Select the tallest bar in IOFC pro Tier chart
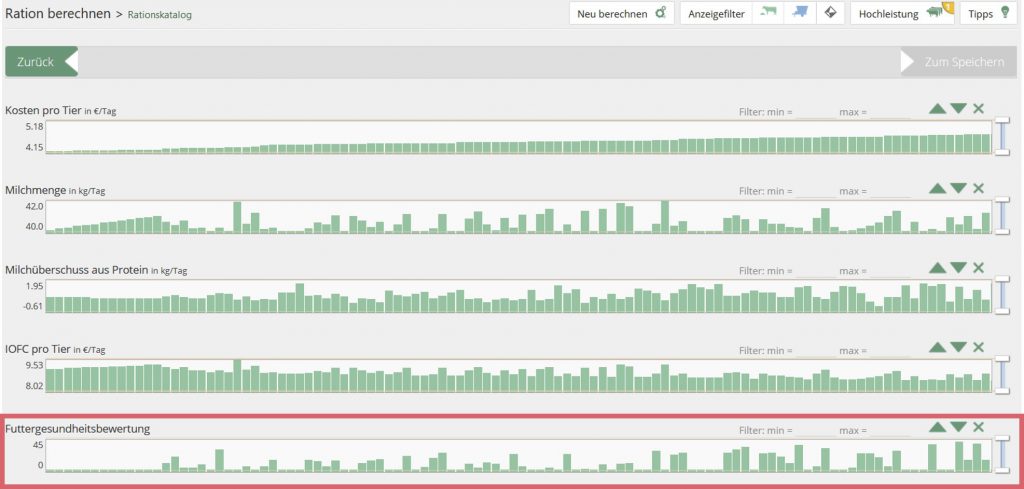This screenshot has height=489, width=1024. pos(237,375)
